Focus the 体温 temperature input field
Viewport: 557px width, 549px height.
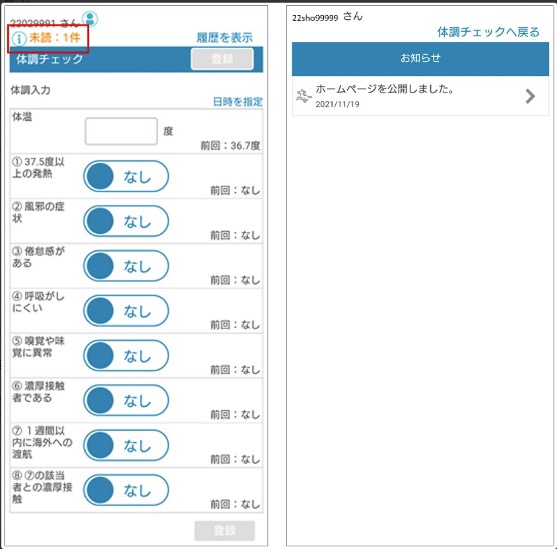(x=121, y=131)
